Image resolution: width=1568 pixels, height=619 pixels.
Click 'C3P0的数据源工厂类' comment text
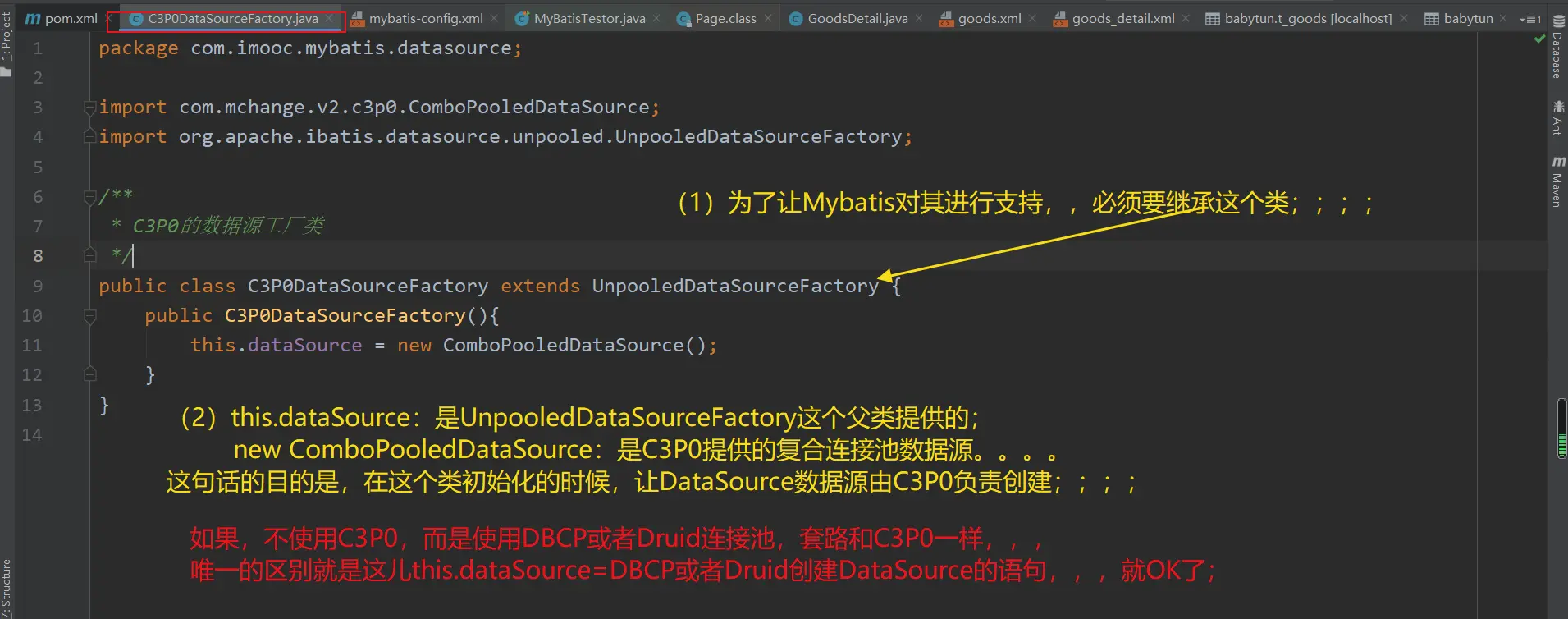(228, 226)
